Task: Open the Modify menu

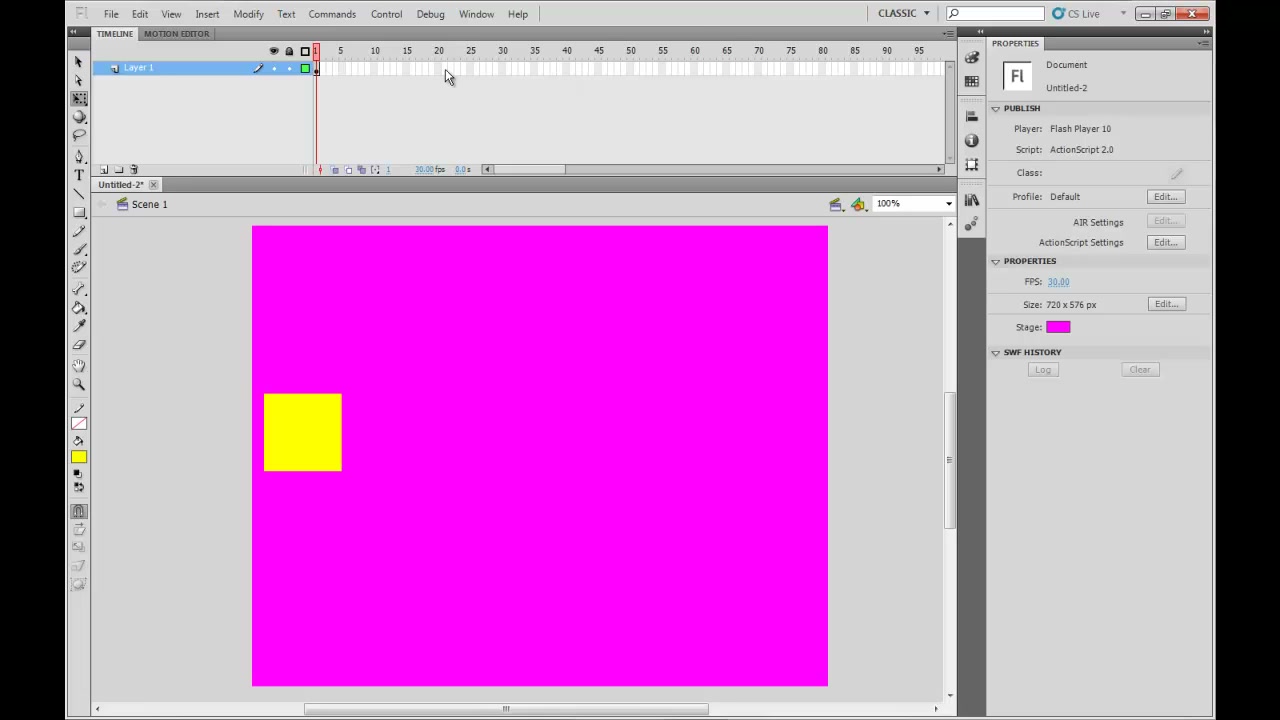Action: [x=248, y=14]
